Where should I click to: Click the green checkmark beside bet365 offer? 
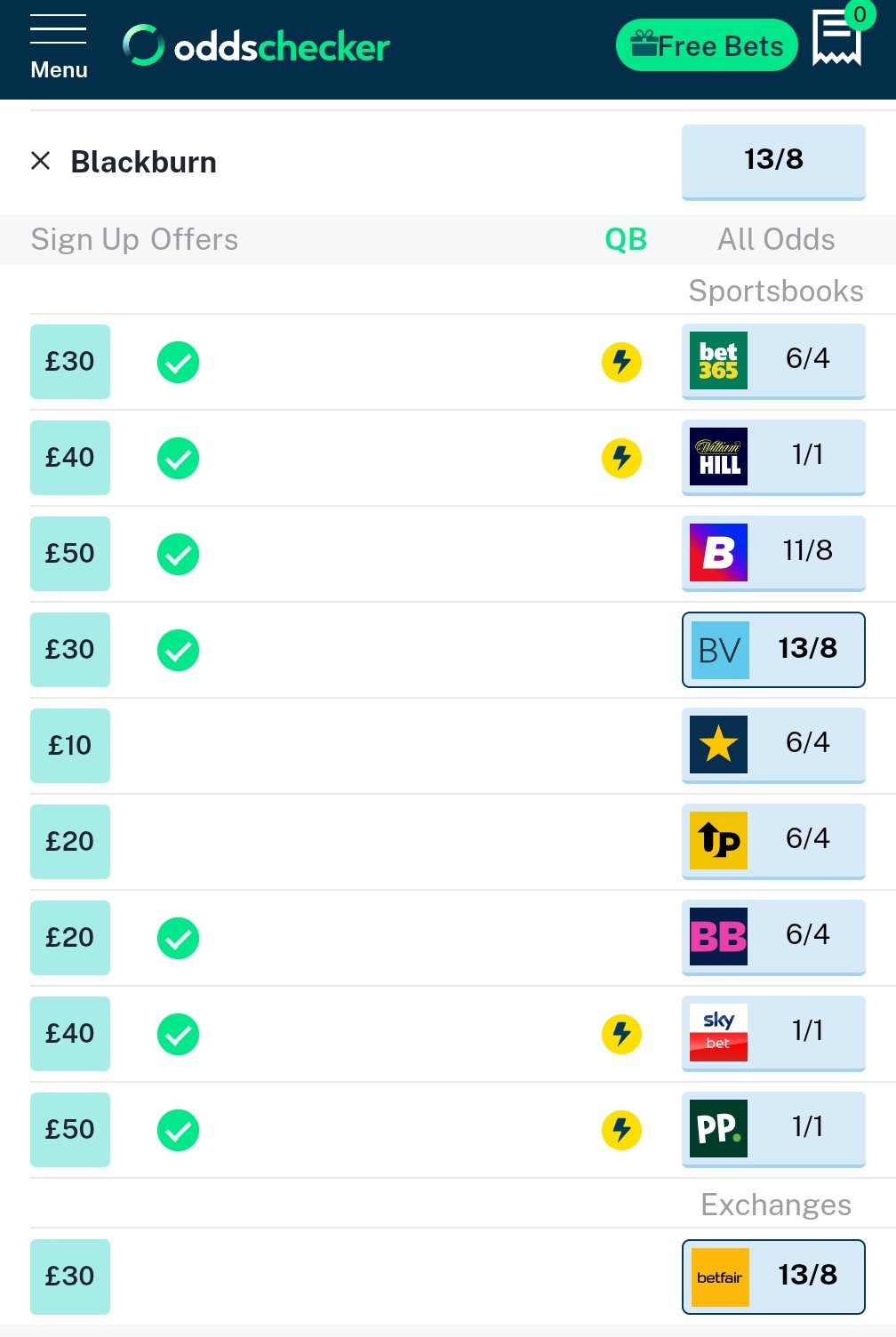[178, 362]
